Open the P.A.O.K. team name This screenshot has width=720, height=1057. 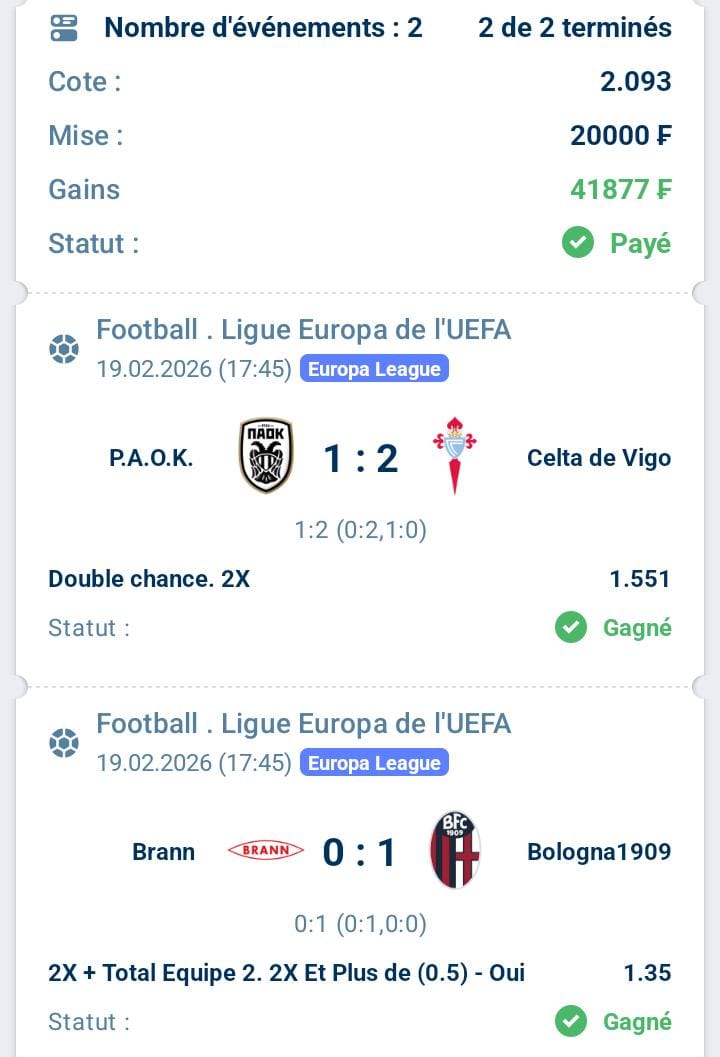[151, 458]
